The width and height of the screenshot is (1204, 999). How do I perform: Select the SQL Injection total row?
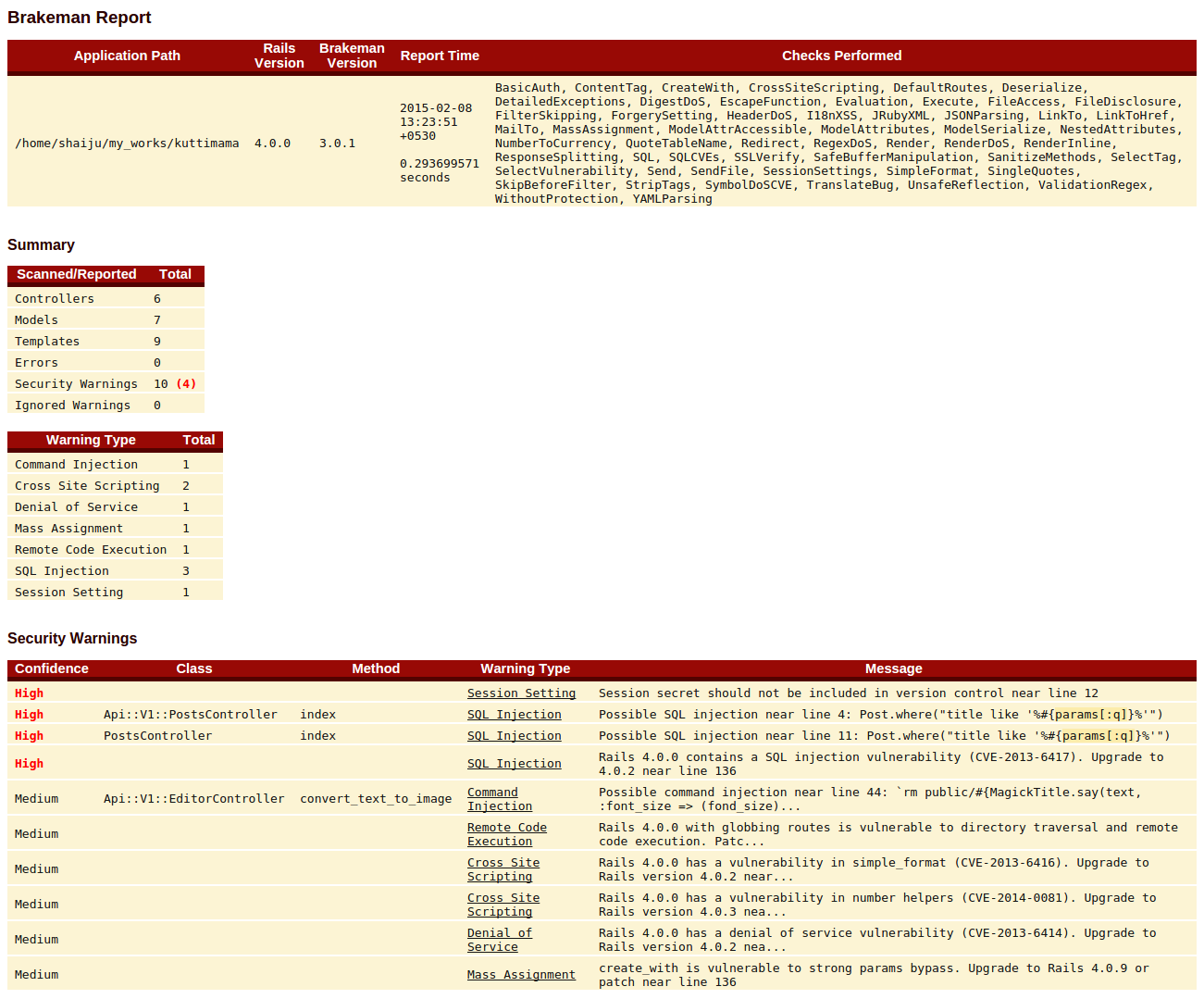[63, 570]
